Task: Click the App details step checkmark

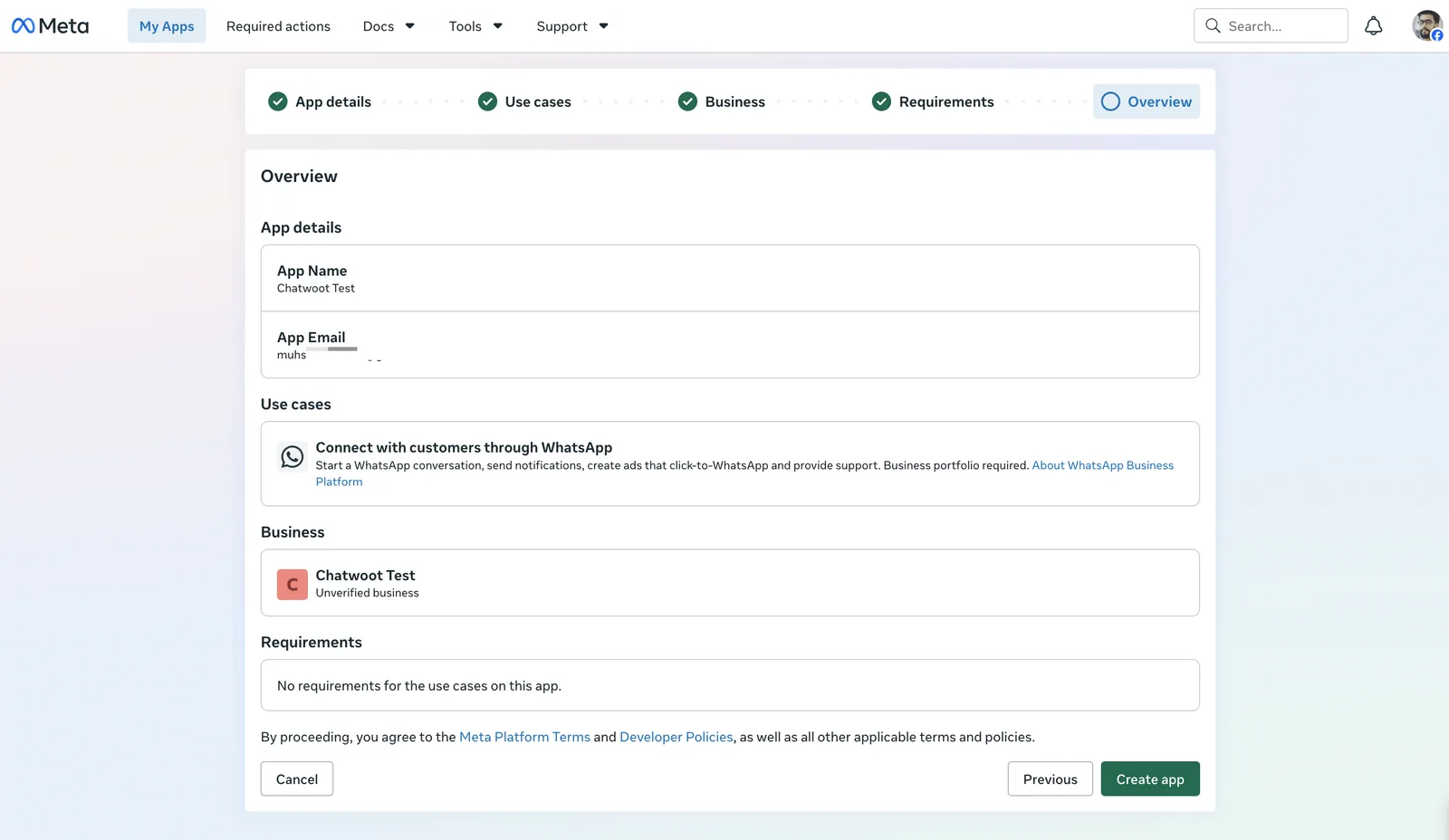Action: [278, 101]
